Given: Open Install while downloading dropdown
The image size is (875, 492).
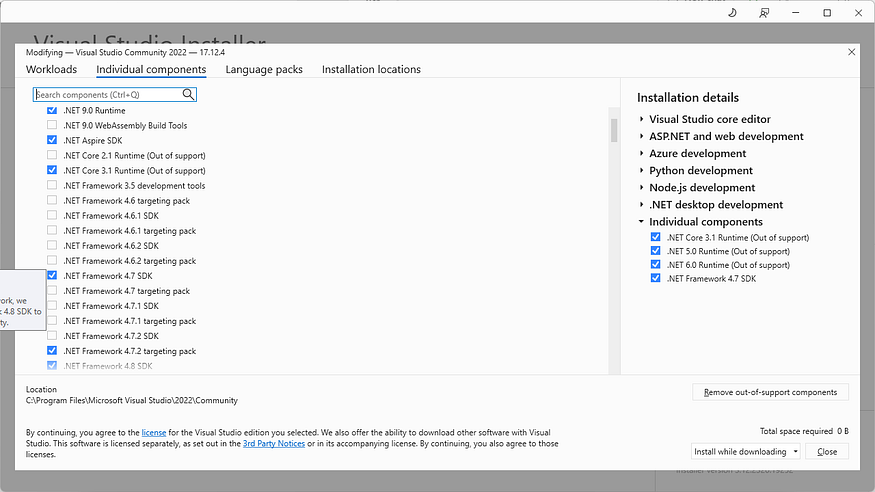Looking at the screenshot, I should pos(746,451).
